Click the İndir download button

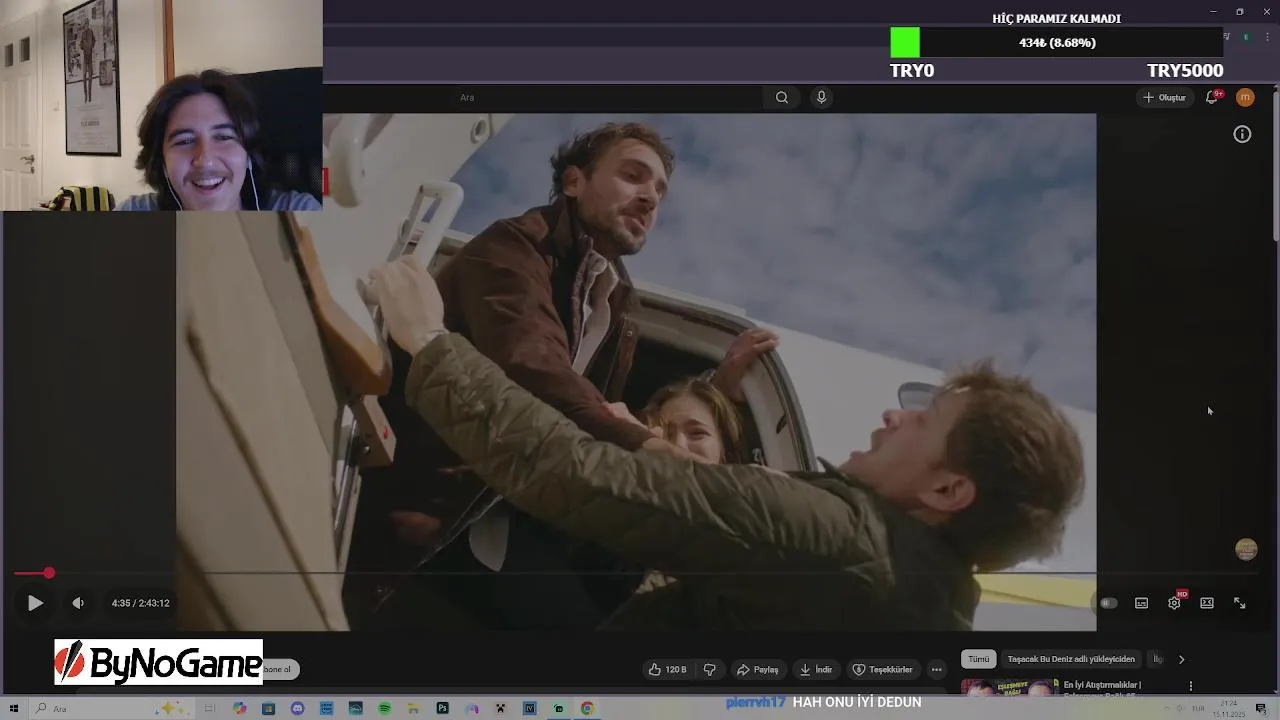click(x=816, y=669)
